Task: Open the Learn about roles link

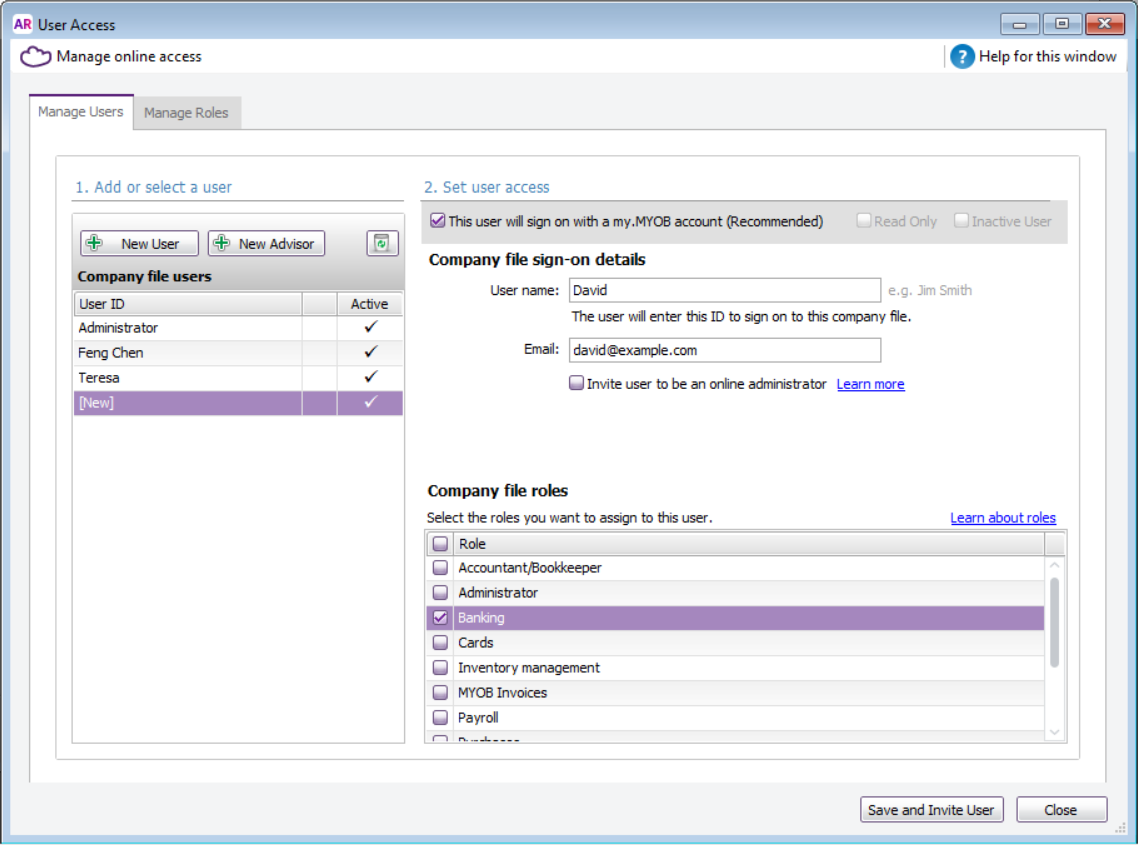Action: point(1002,518)
